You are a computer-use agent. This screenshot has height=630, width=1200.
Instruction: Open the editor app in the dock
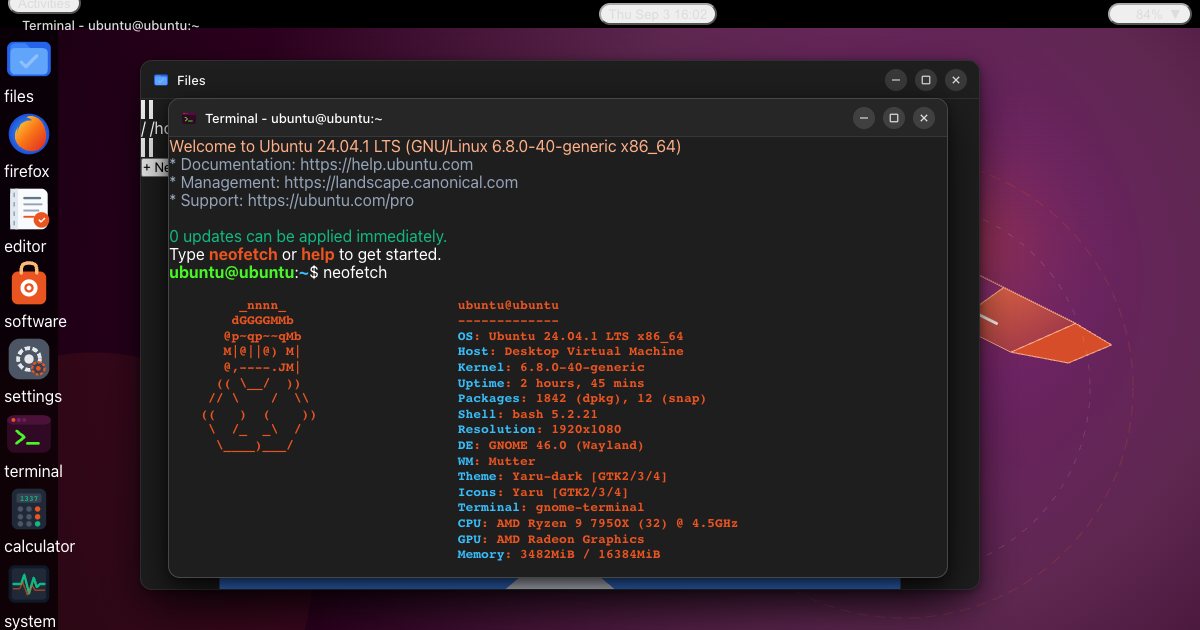(29, 209)
